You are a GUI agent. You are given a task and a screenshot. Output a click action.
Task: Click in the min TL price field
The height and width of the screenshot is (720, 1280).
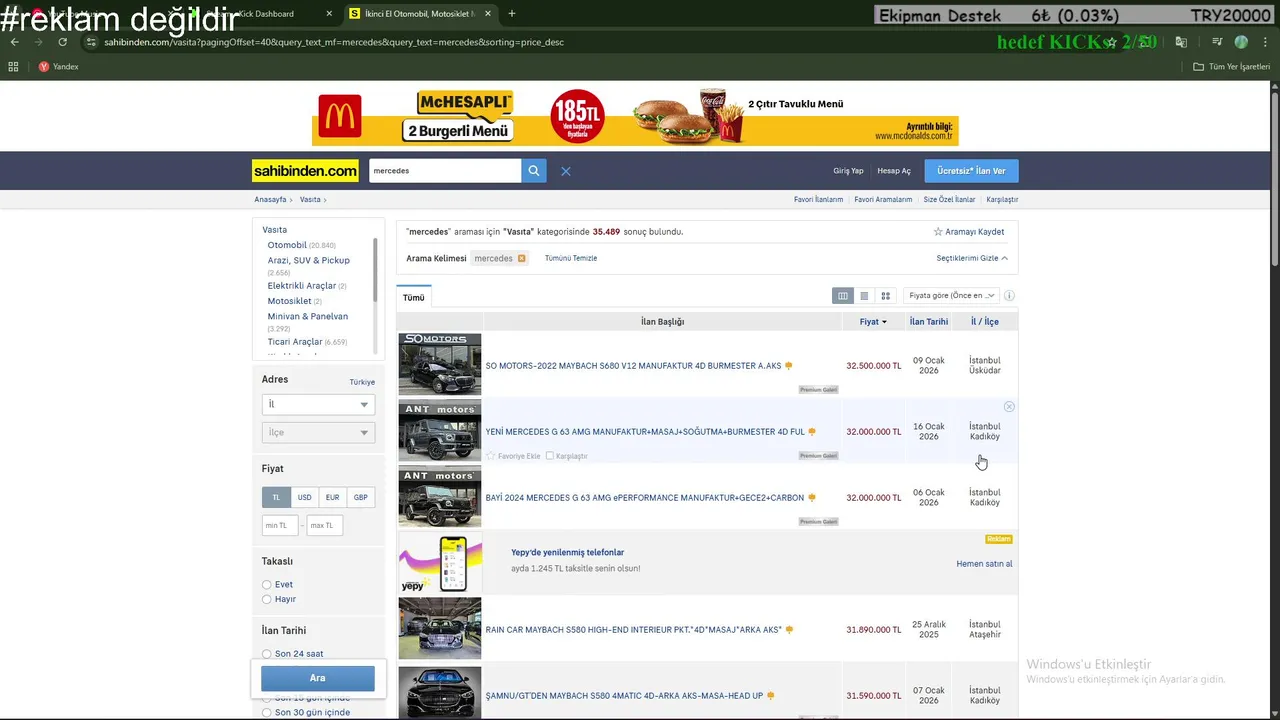pyautogui.click(x=280, y=525)
